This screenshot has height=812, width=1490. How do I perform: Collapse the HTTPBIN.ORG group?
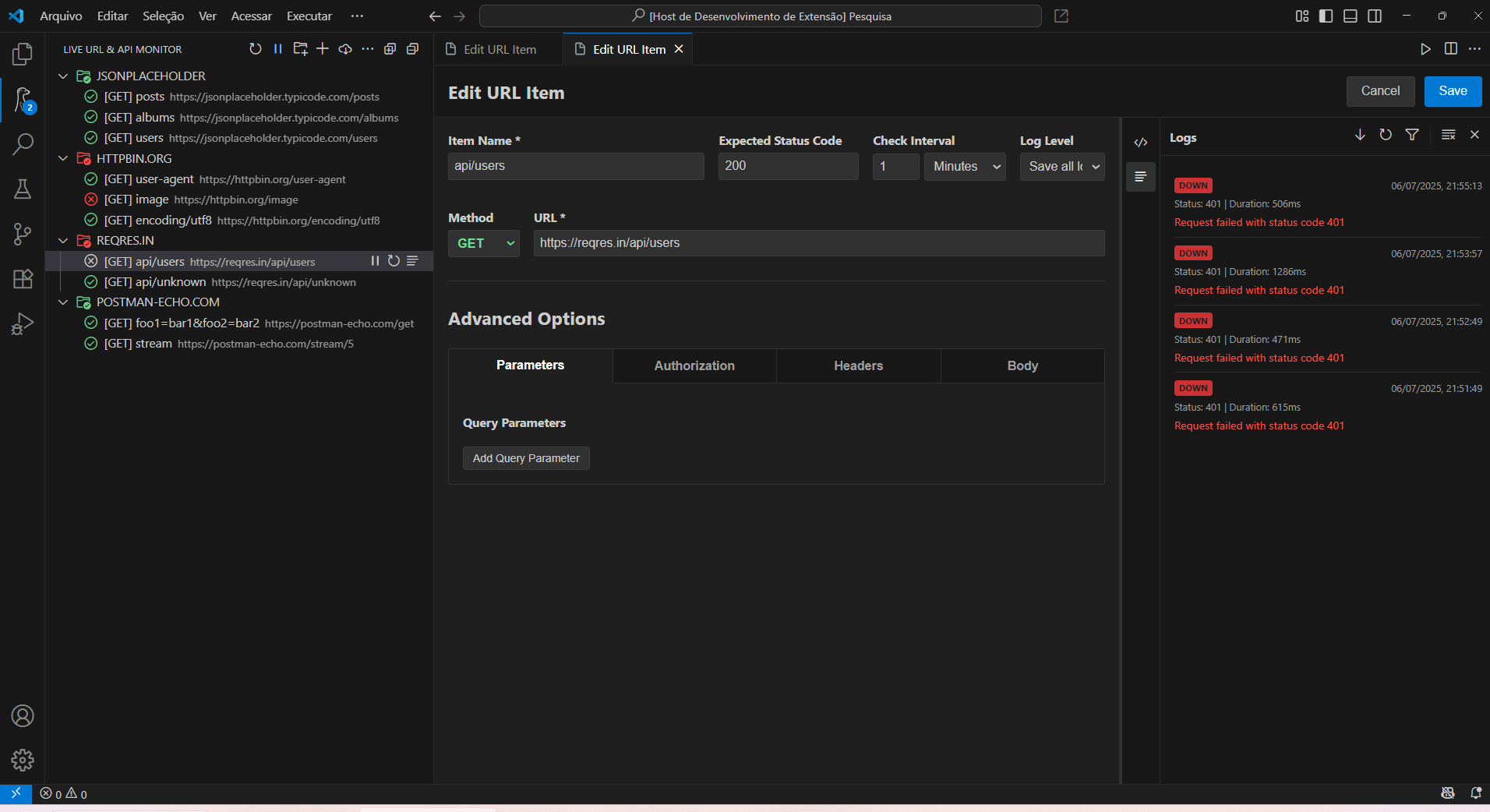(x=62, y=158)
